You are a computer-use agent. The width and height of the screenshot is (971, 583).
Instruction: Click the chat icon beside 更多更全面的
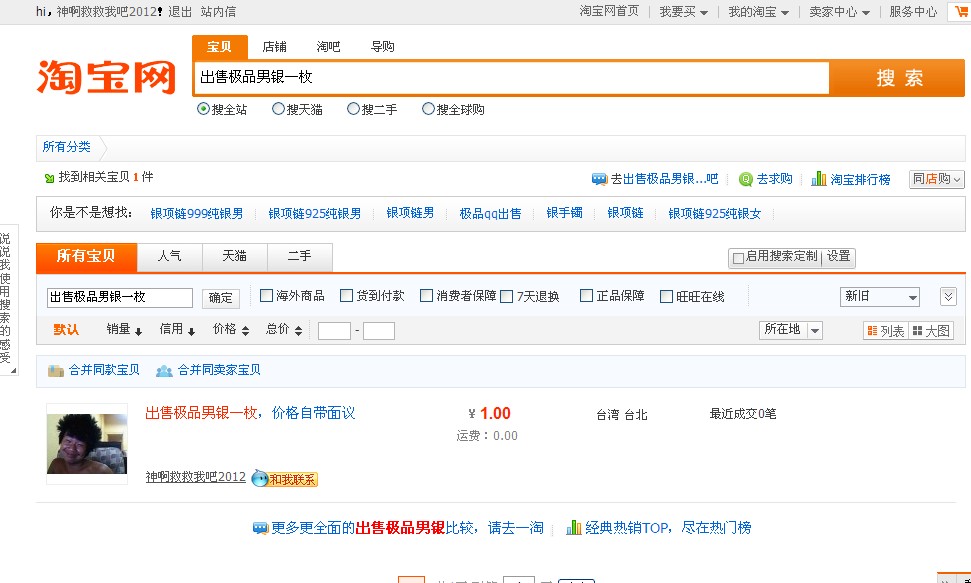coord(260,528)
